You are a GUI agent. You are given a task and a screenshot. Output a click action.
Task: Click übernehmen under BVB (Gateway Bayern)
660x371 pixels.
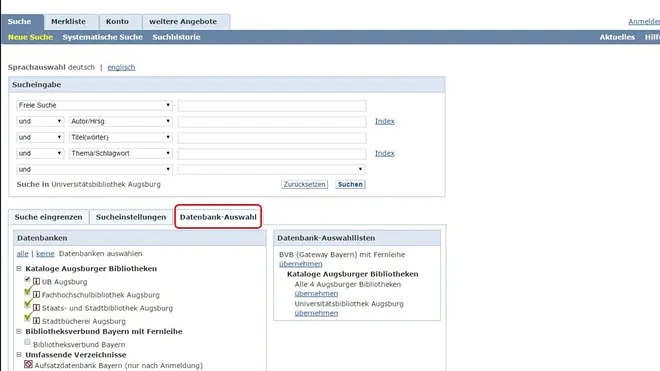[x=301, y=264]
